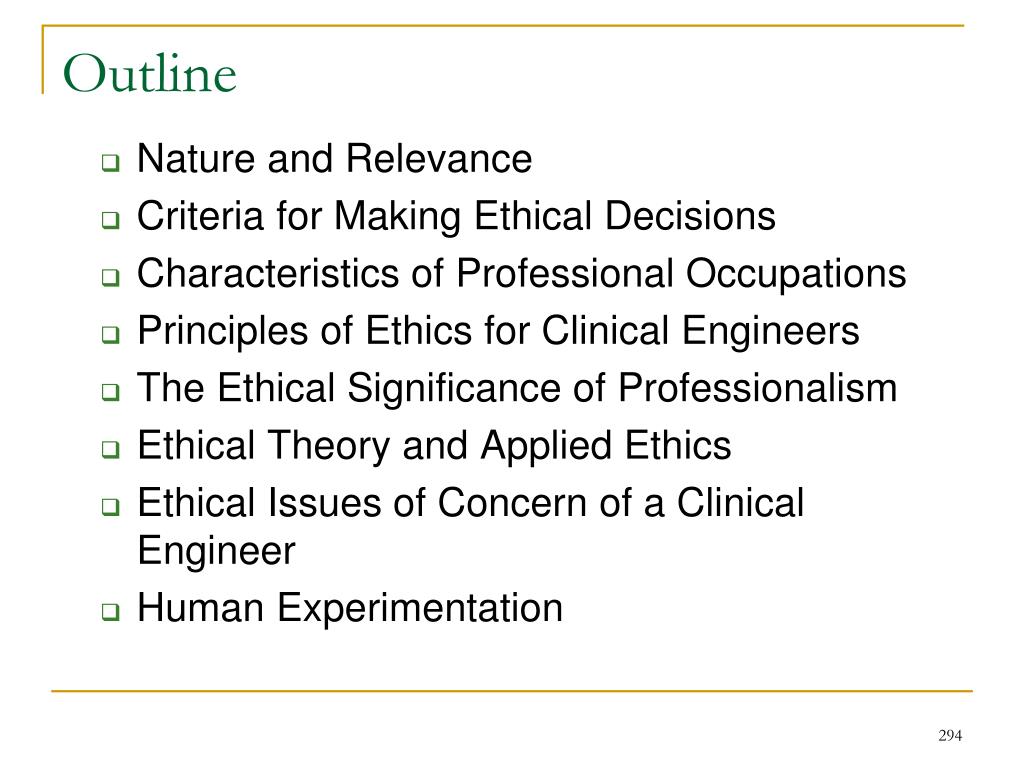Select The Ethical Significance of Professionalism line
Viewport: 1024px width, 768px height.
[x=517, y=389]
